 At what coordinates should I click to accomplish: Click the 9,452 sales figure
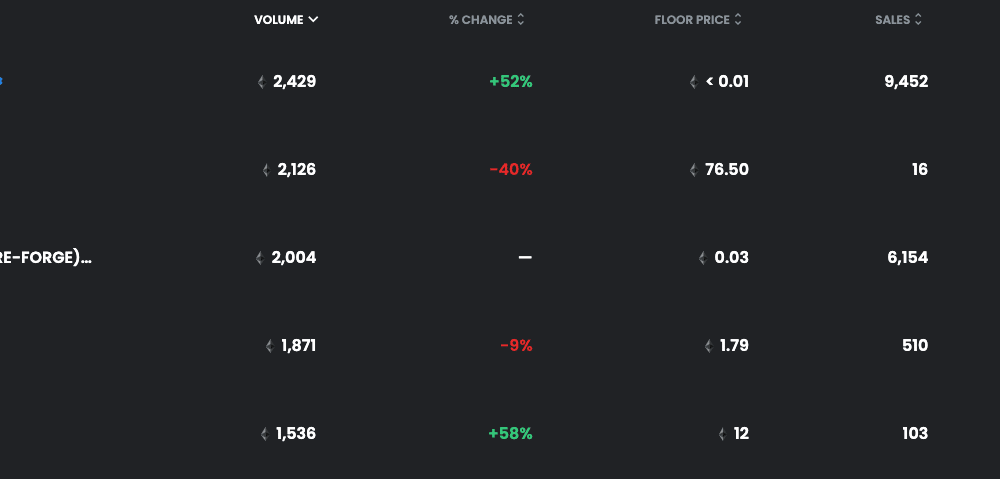point(906,82)
